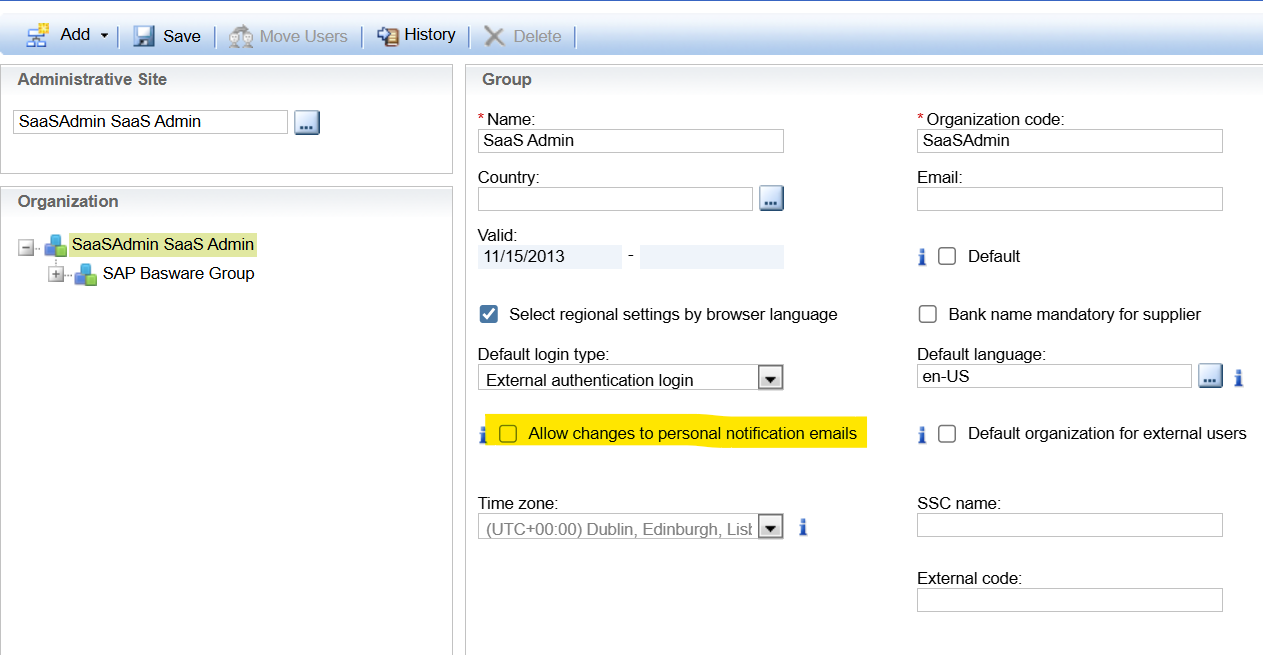Enable Allow changes to personal notification emails
The height and width of the screenshot is (655, 1263).
point(509,434)
